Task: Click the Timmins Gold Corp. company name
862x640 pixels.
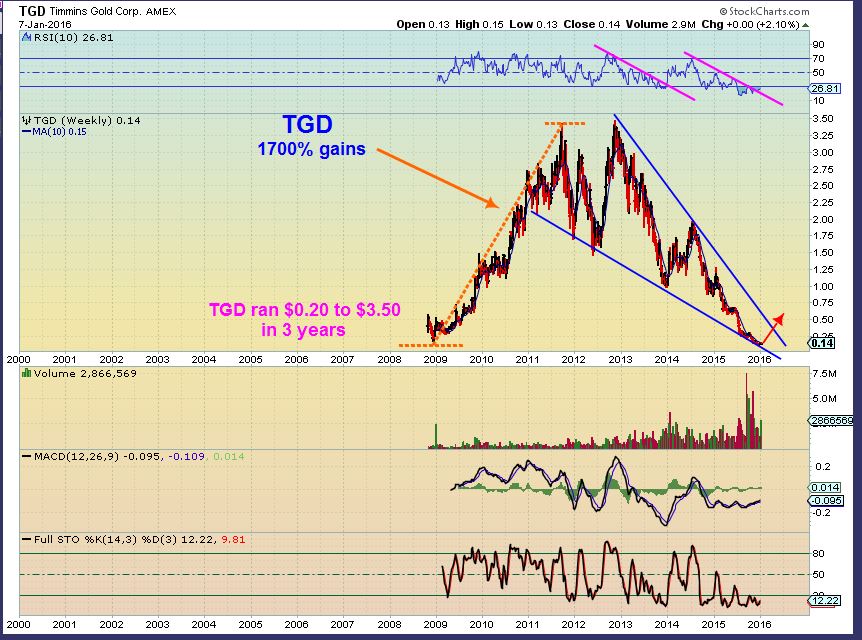Action: coord(96,11)
